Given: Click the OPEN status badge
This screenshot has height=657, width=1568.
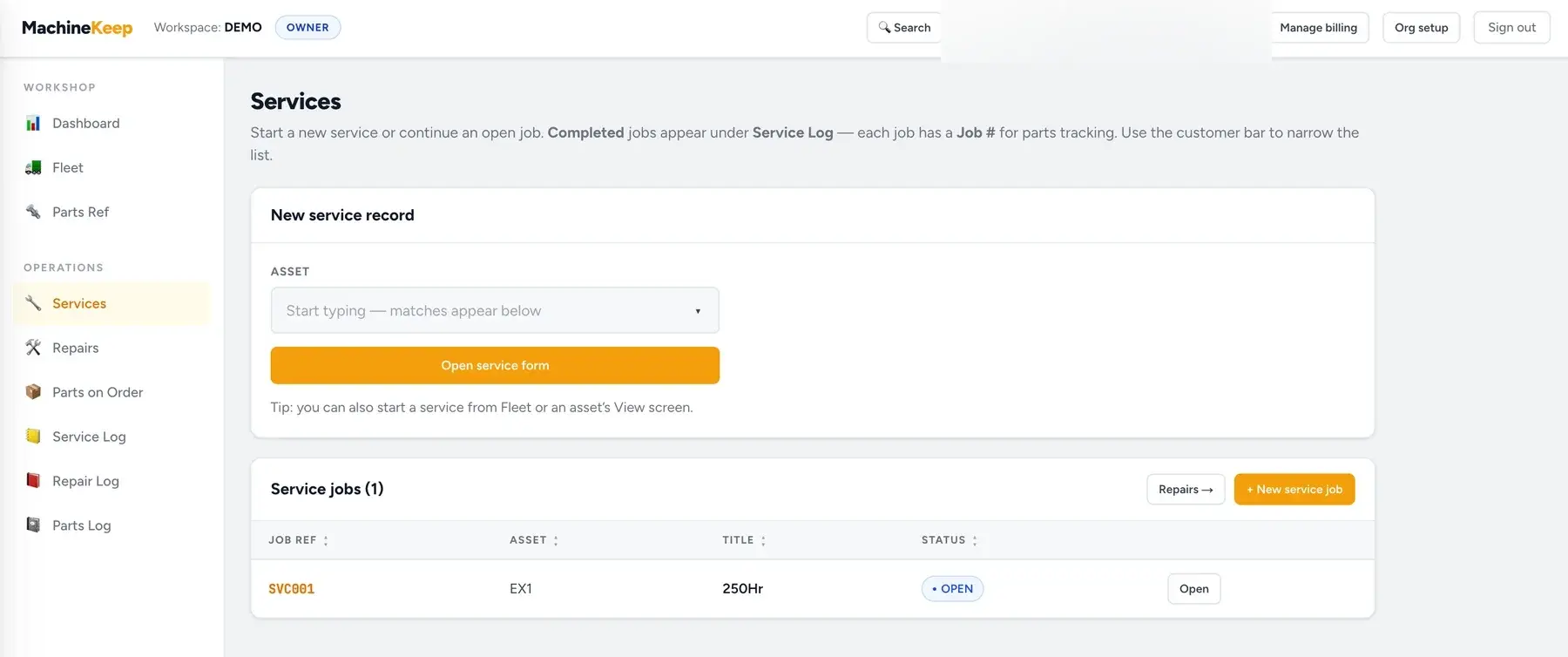Looking at the screenshot, I should (x=953, y=589).
